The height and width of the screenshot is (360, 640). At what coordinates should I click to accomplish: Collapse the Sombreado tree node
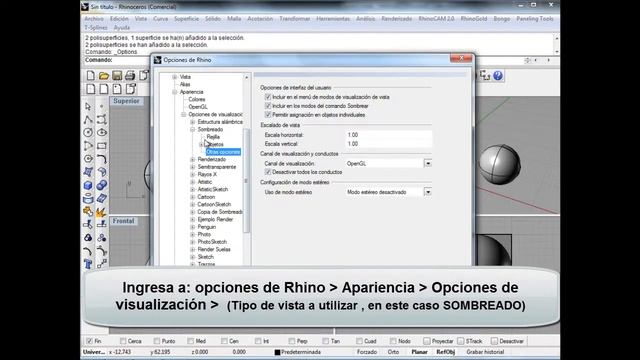click(192, 129)
